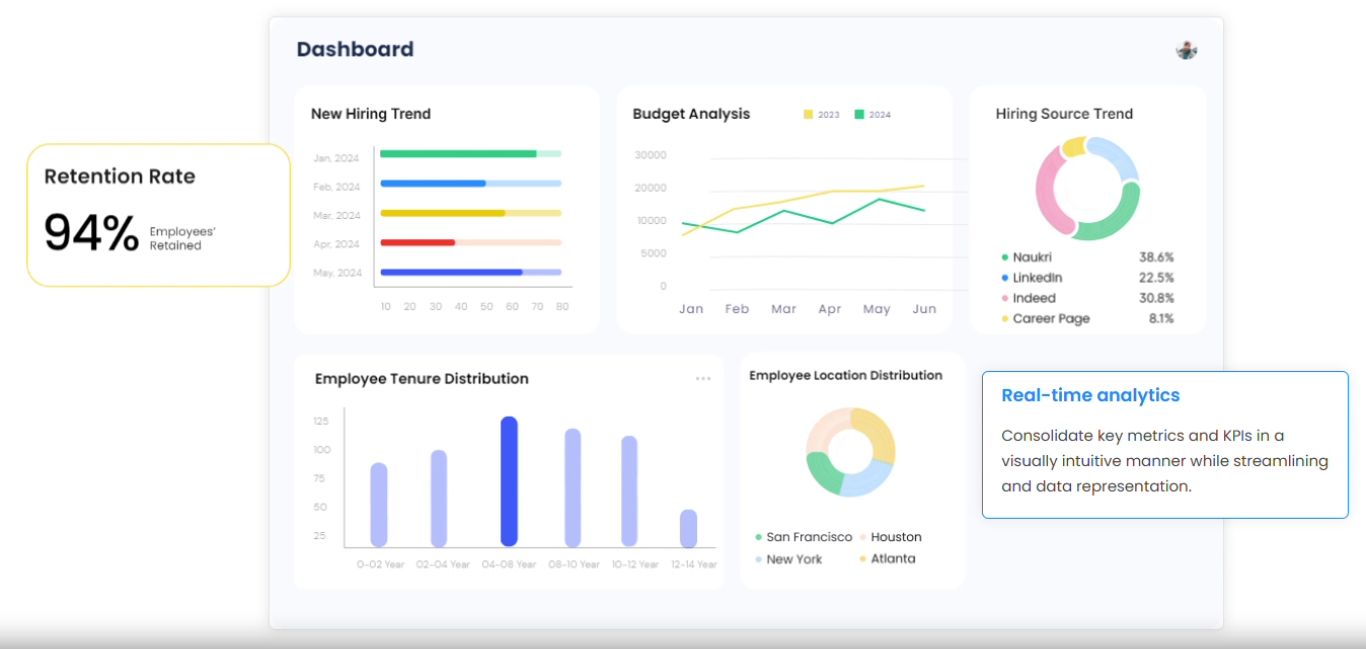Select the 12-14 Year tenure bar

pos(688,528)
